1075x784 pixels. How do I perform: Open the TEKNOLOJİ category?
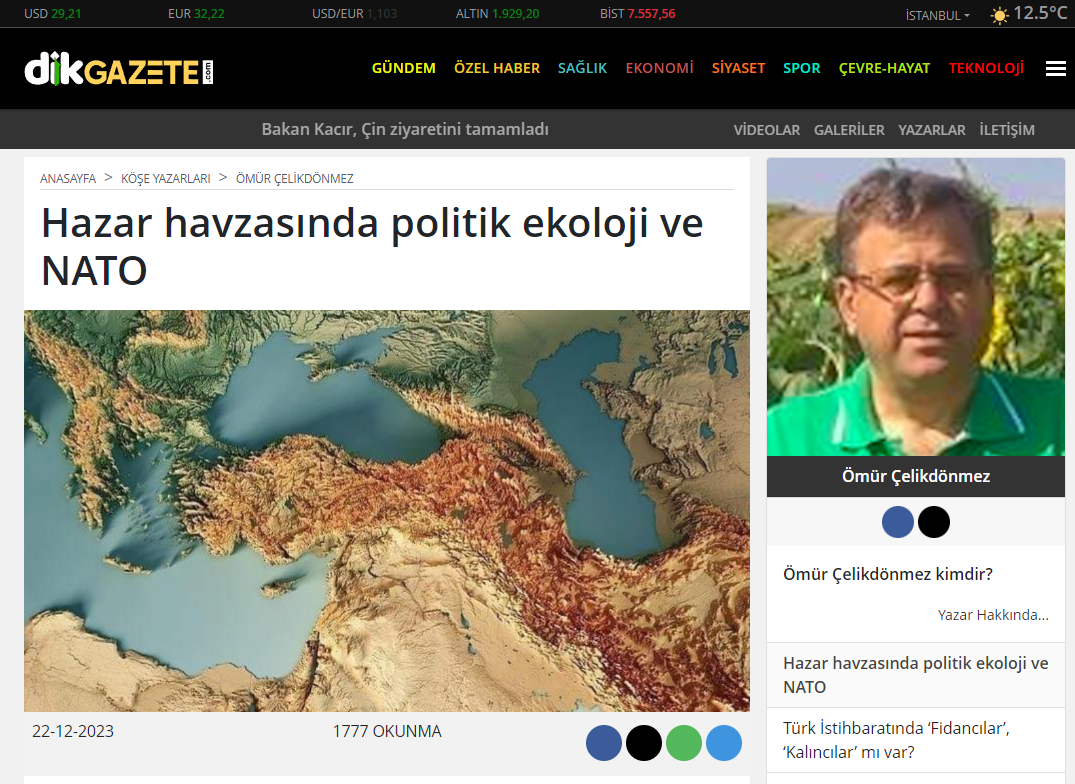pos(986,68)
